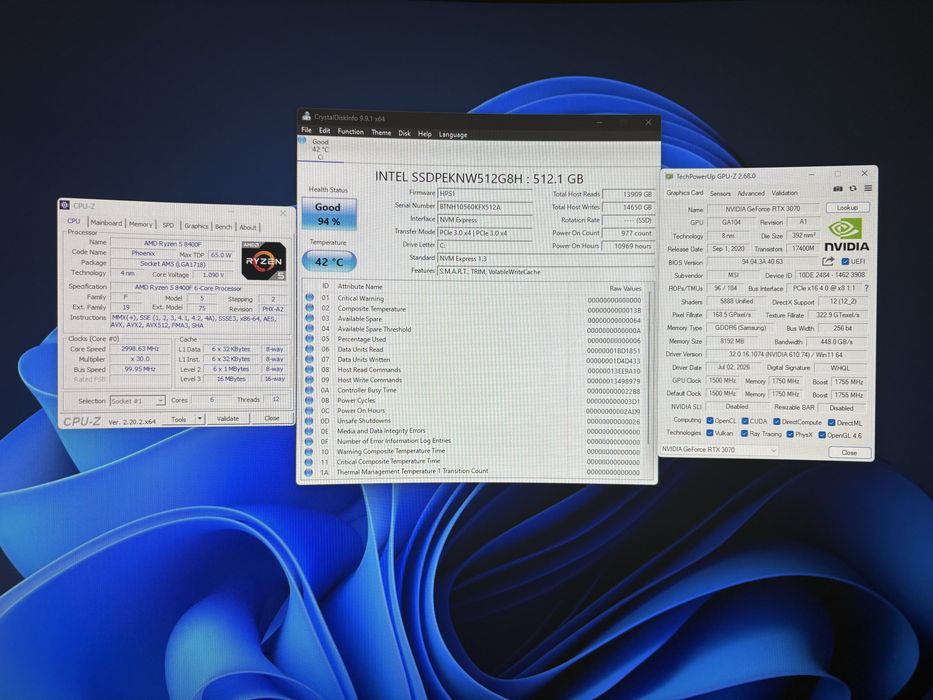Toggle the DirectML checkbox
This screenshot has width=933, height=700.
click(x=832, y=423)
